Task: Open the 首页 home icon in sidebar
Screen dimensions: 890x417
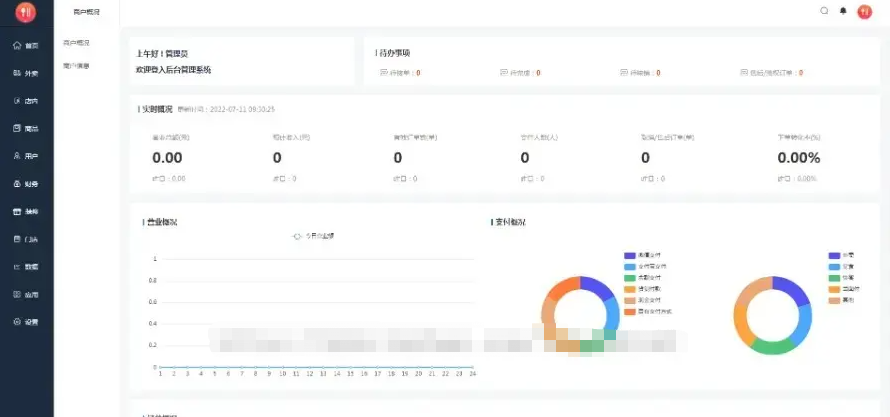Action: (17, 45)
